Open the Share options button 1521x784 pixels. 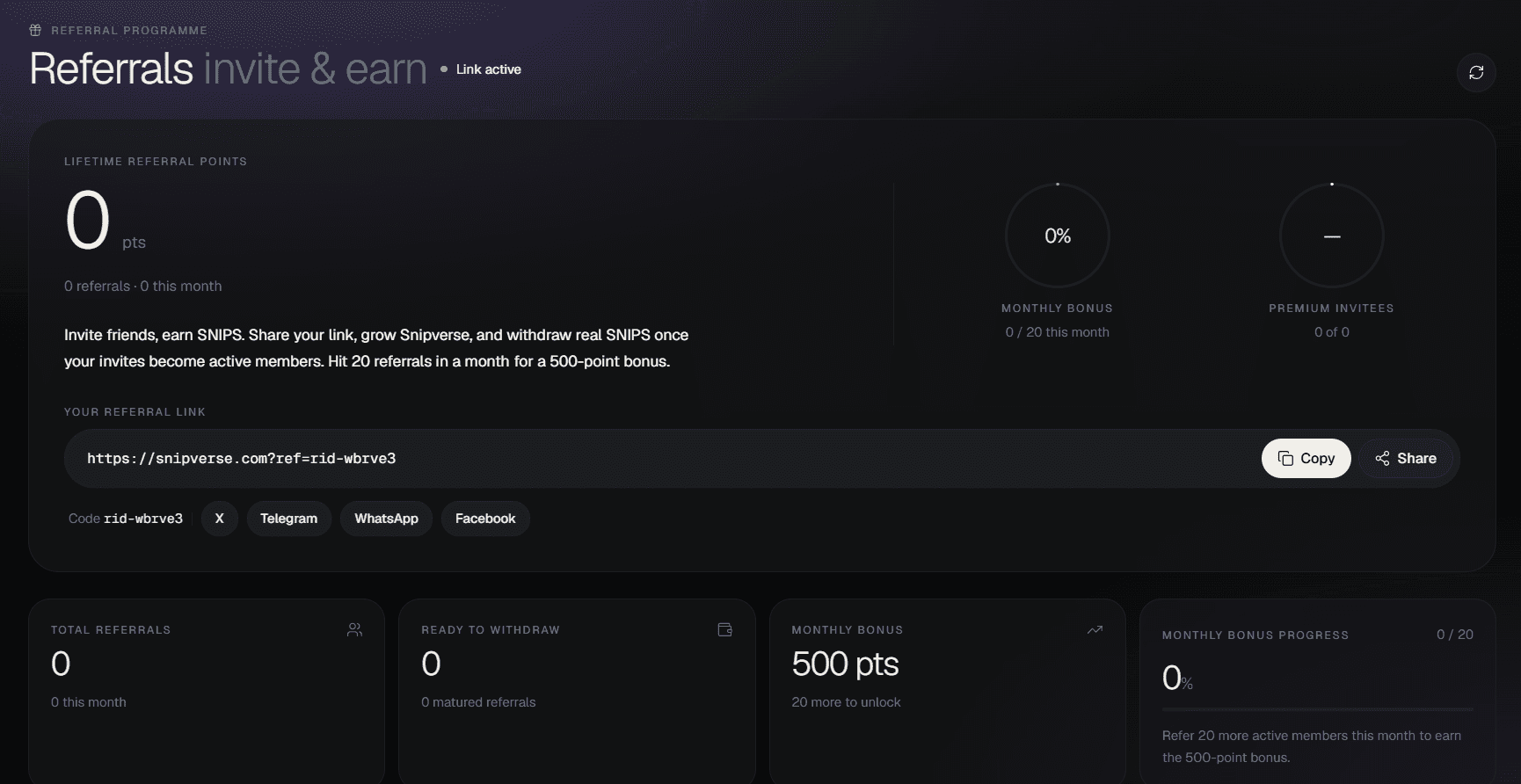(x=1405, y=458)
